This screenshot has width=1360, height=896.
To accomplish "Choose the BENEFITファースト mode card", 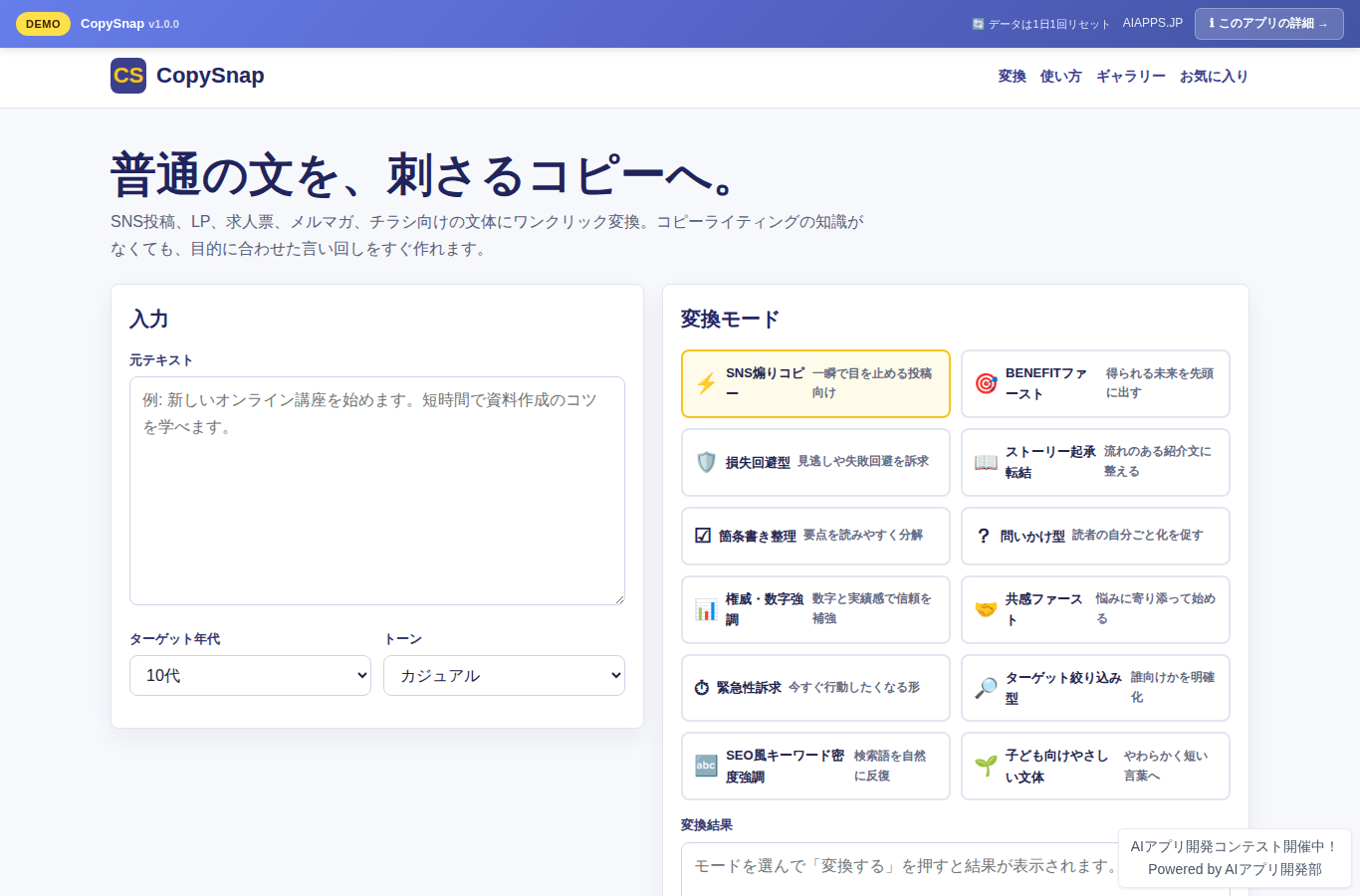I will (1095, 383).
